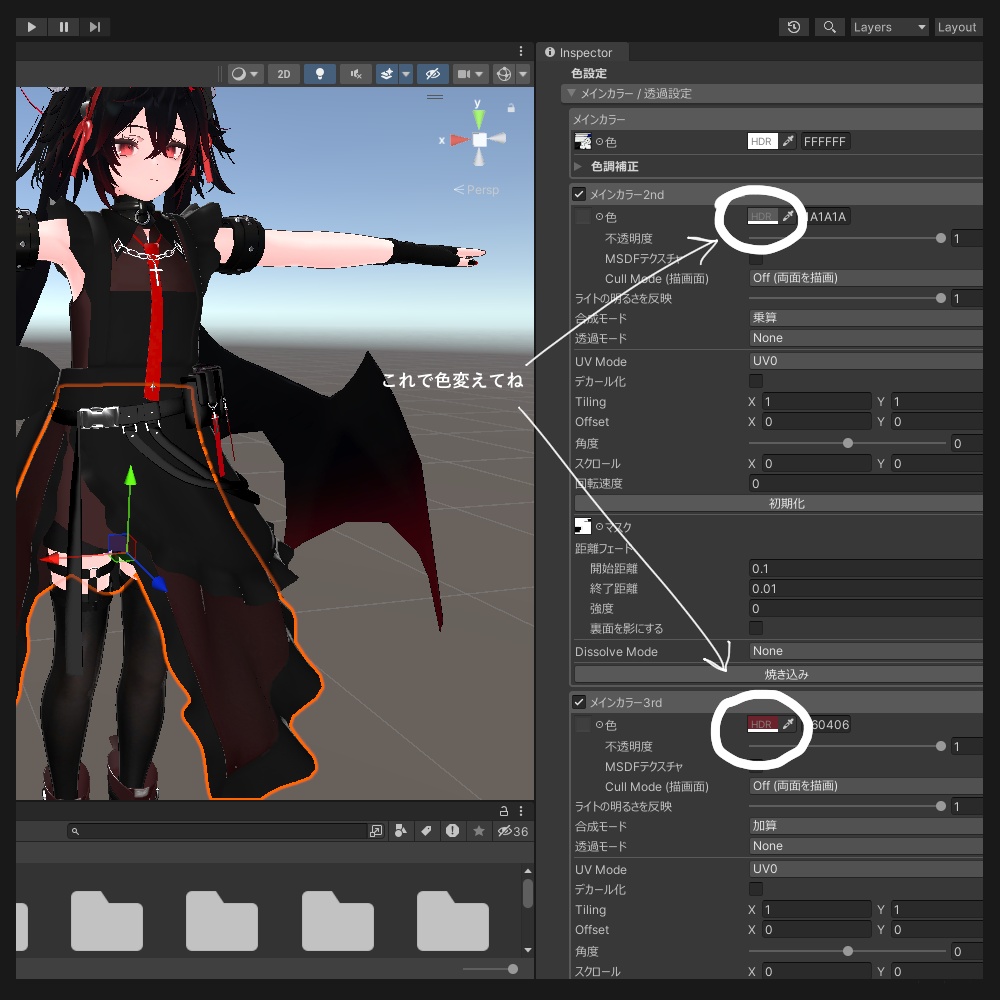Click the Pause button in the top toolbar

(x=63, y=27)
